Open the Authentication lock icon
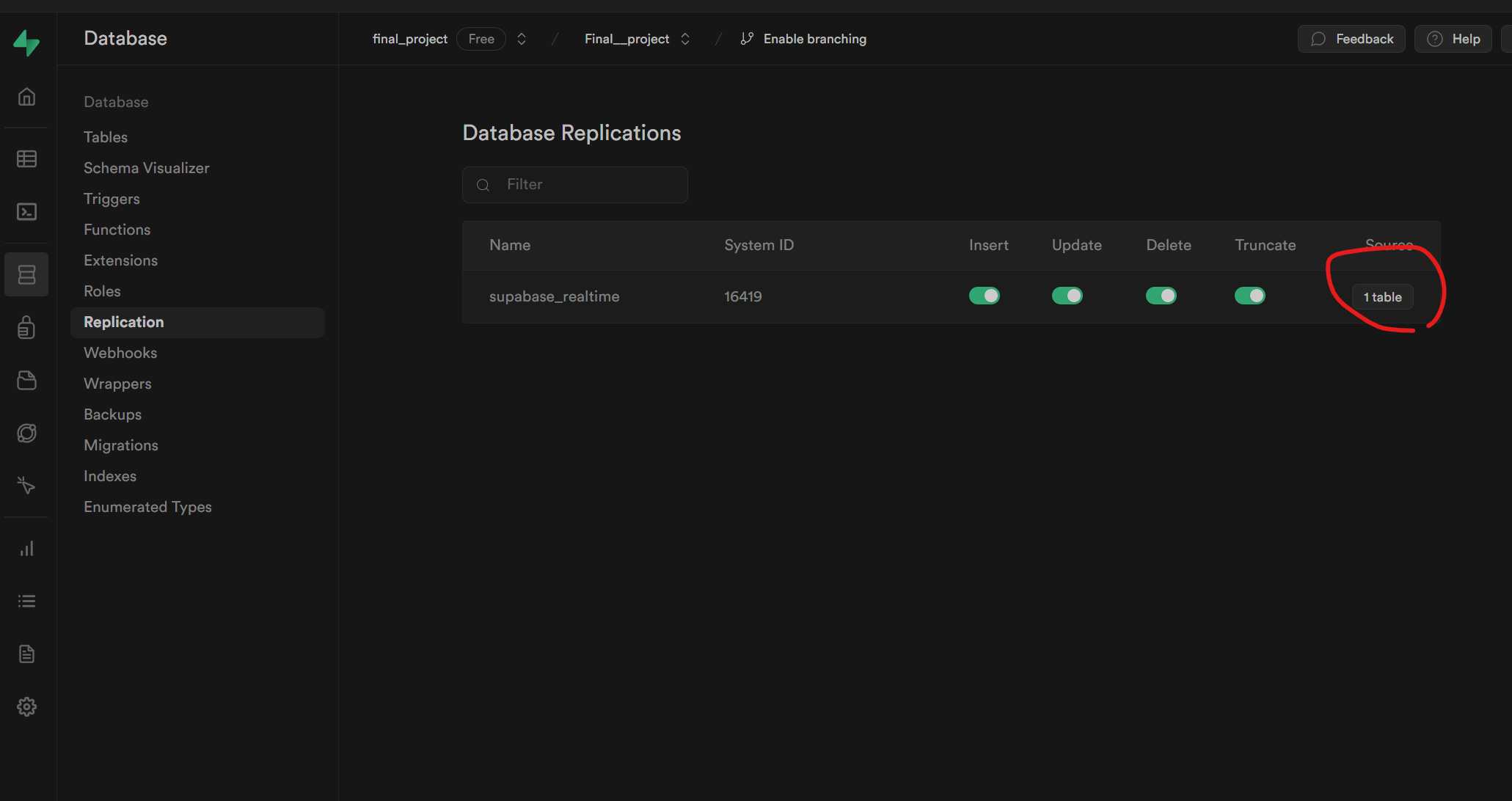 [x=27, y=327]
